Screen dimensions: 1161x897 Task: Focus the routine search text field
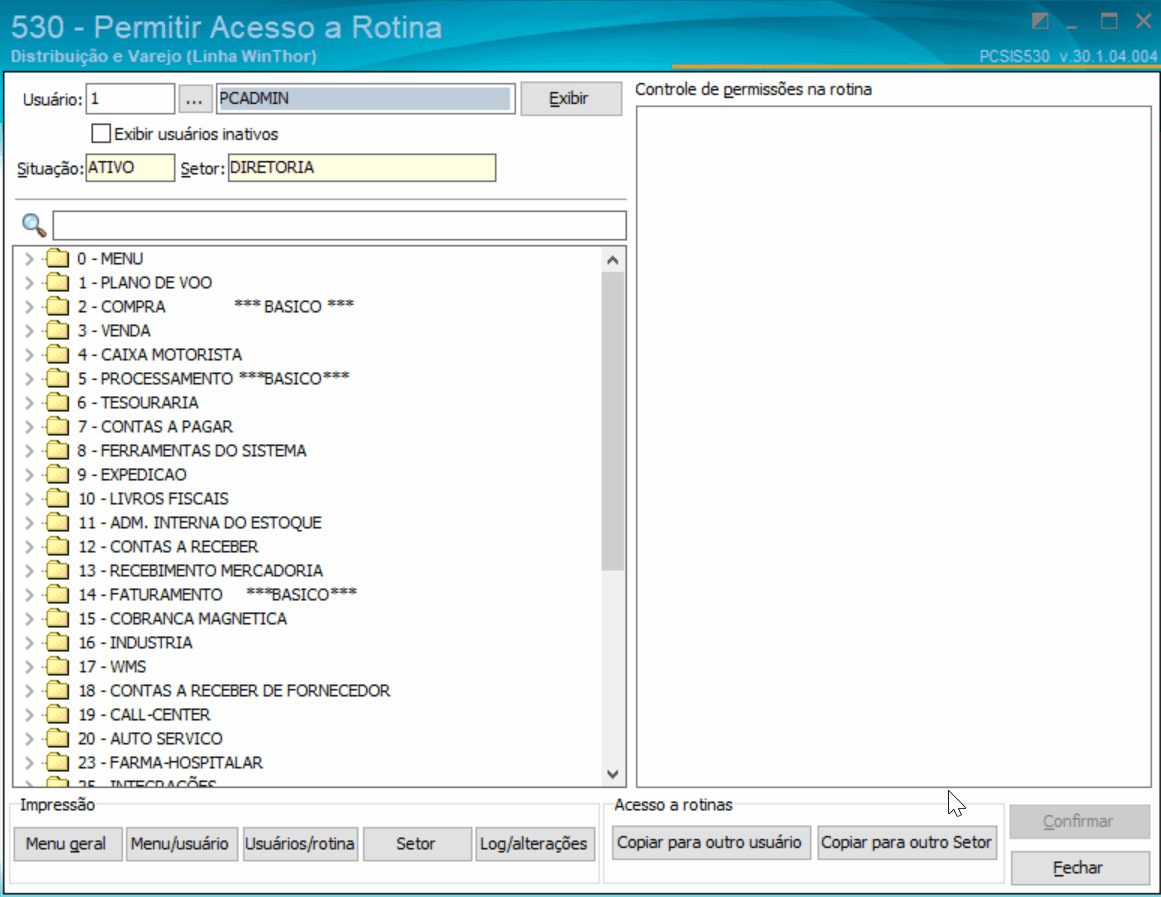[339, 225]
